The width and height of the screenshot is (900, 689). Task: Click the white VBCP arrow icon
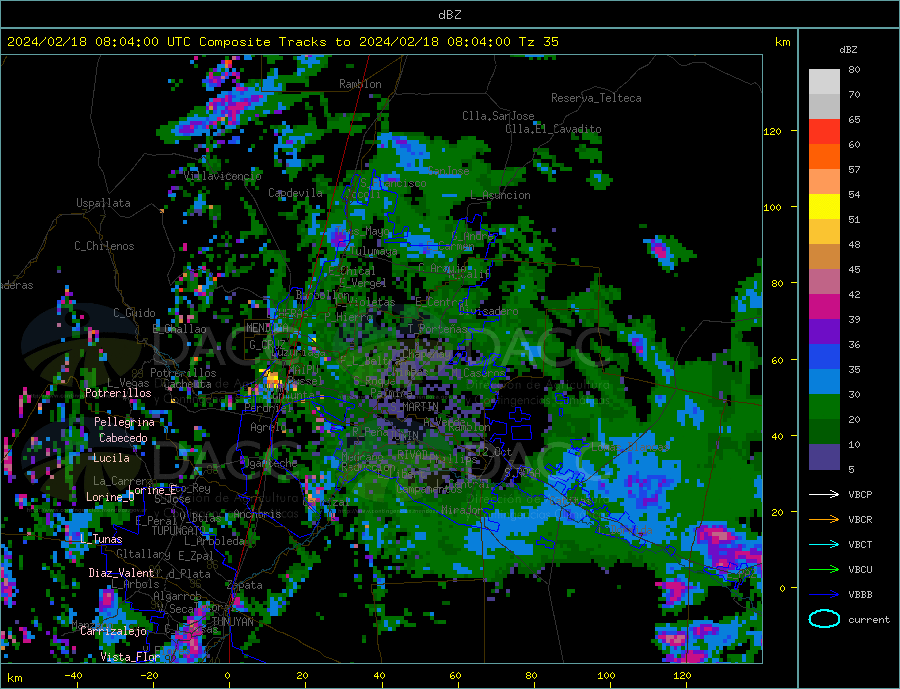824,494
